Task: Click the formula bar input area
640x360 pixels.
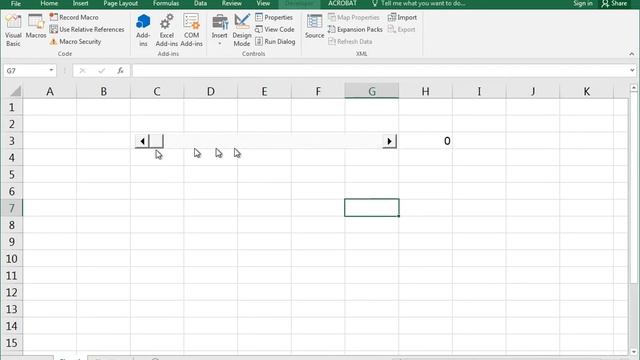Action: [380, 71]
